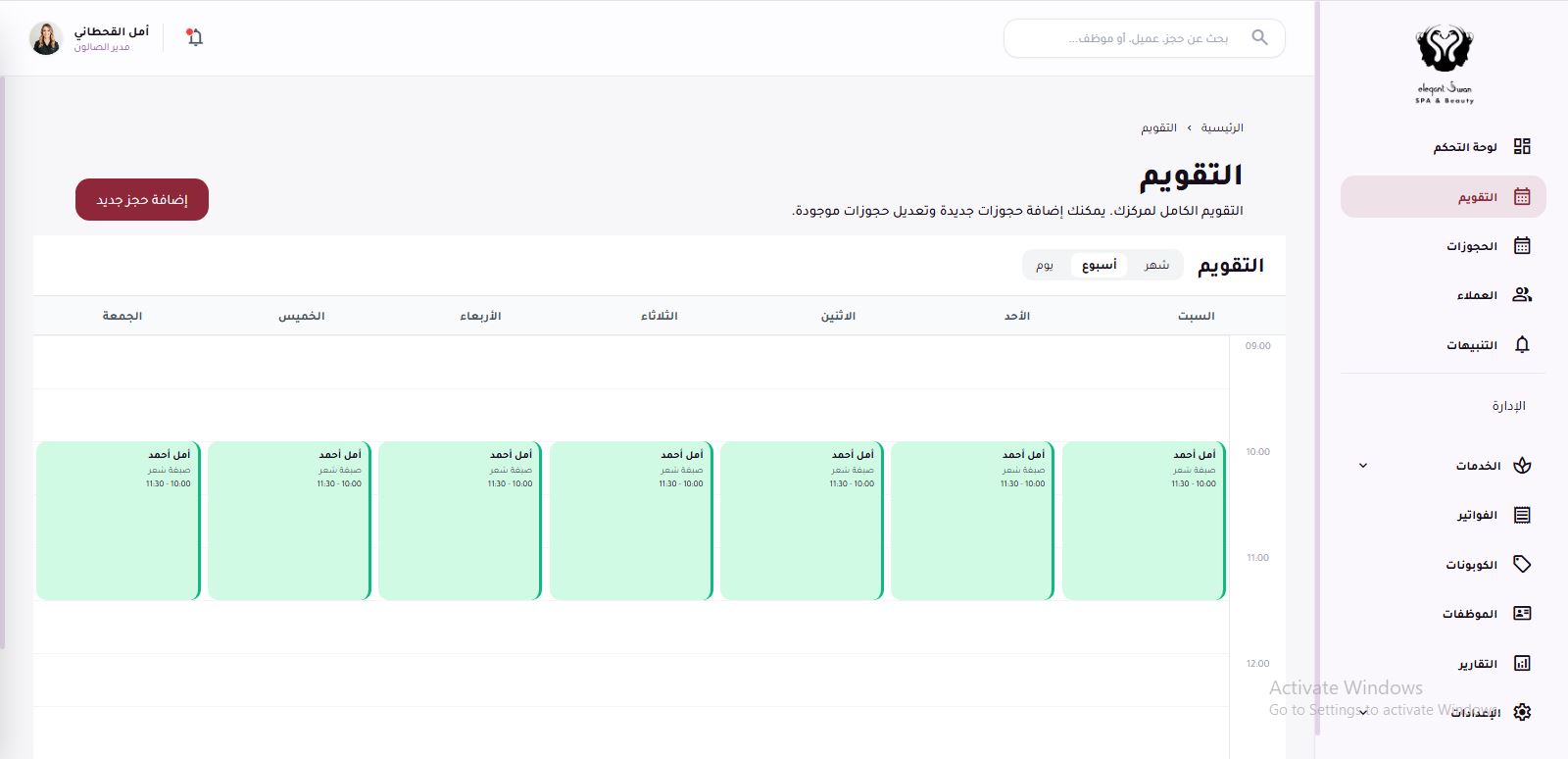Image resolution: width=1568 pixels, height=759 pixels.
Task: Open notification bell in top header
Action: pos(195,38)
